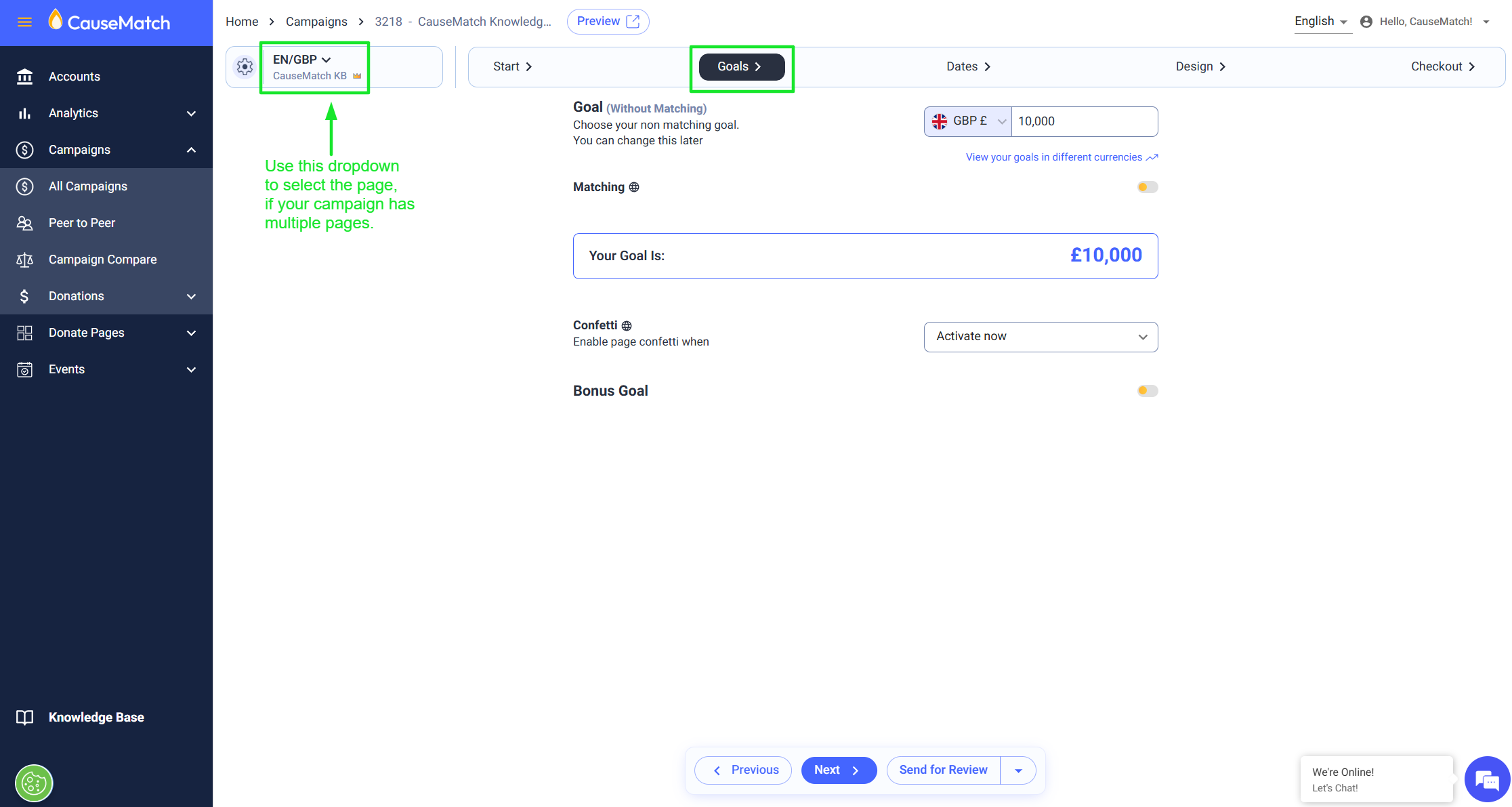Click the goal amount input field
The width and height of the screenshot is (1512, 807).
pyautogui.click(x=1084, y=121)
